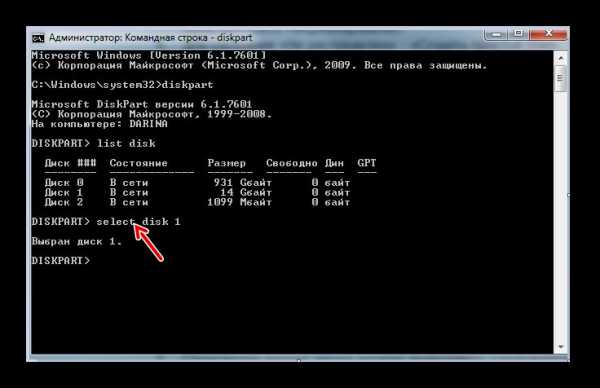The width and height of the screenshot is (600, 388).
Task: Click the scrollbar up arrow
Action: (x=561, y=59)
